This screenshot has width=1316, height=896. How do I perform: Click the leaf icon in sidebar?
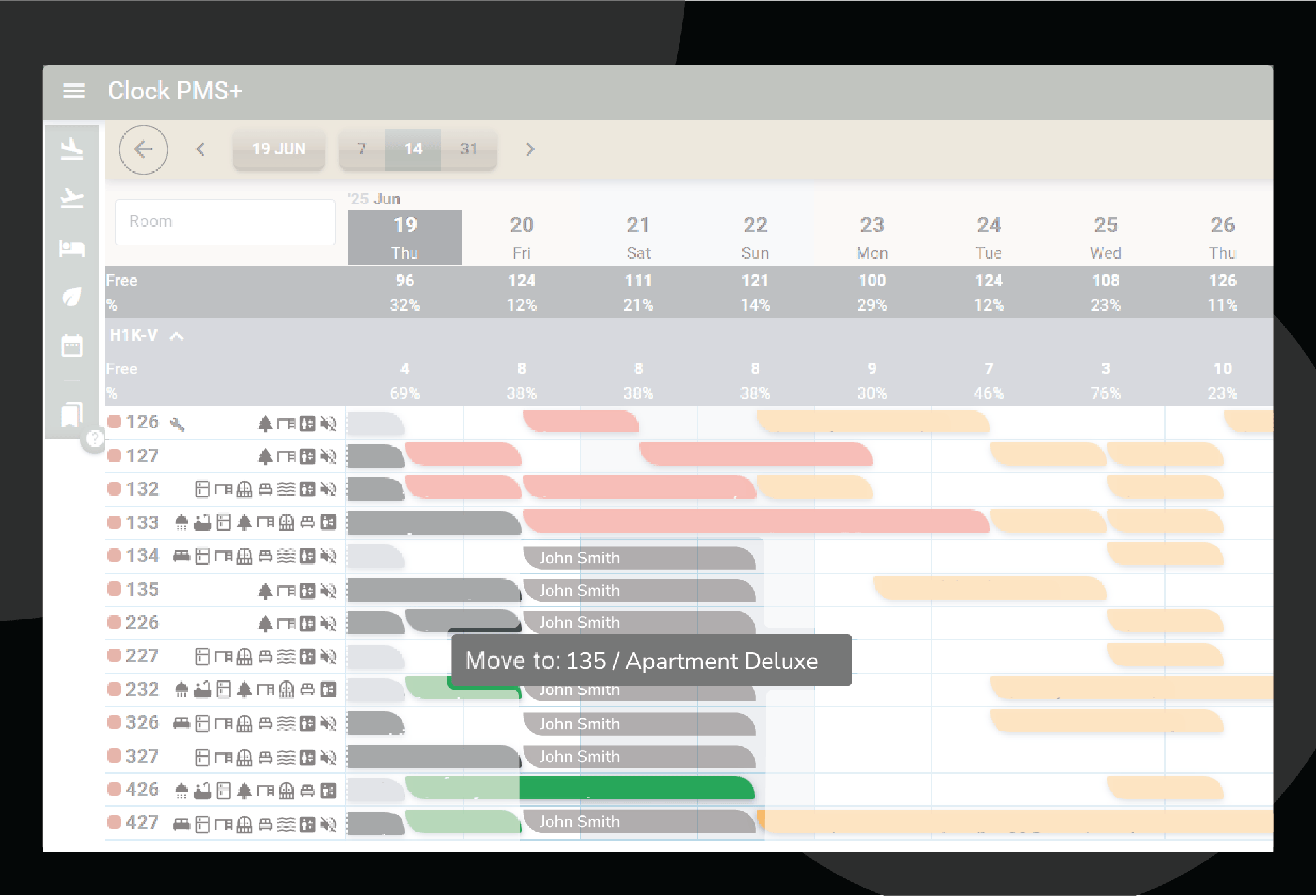point(72,297)
